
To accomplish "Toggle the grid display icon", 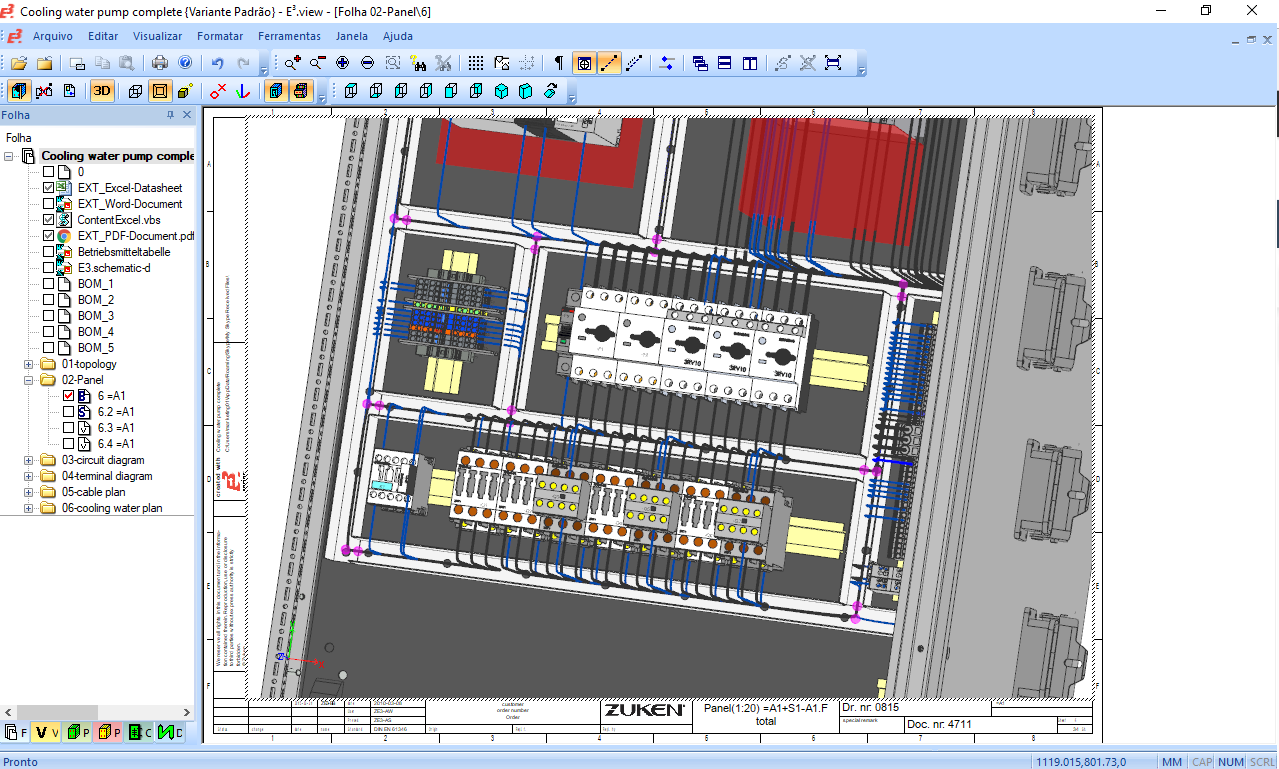I will (x=475, y=62).
